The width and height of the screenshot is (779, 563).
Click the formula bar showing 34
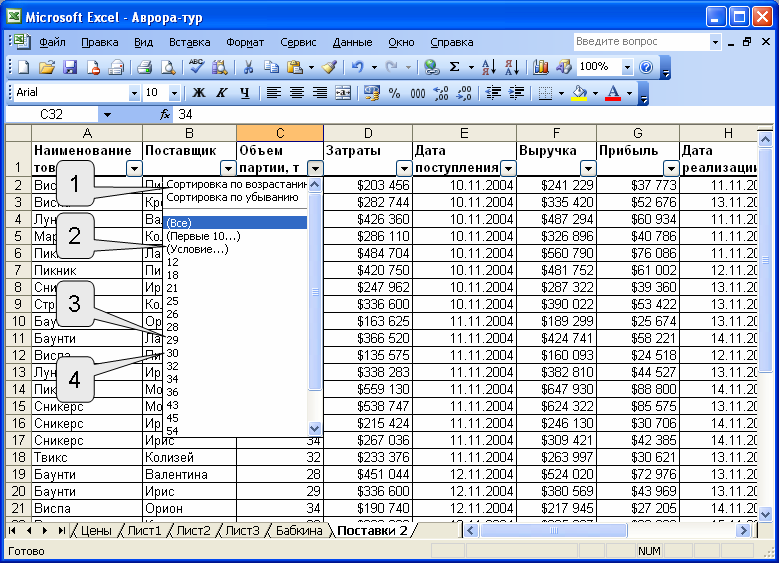472,115
